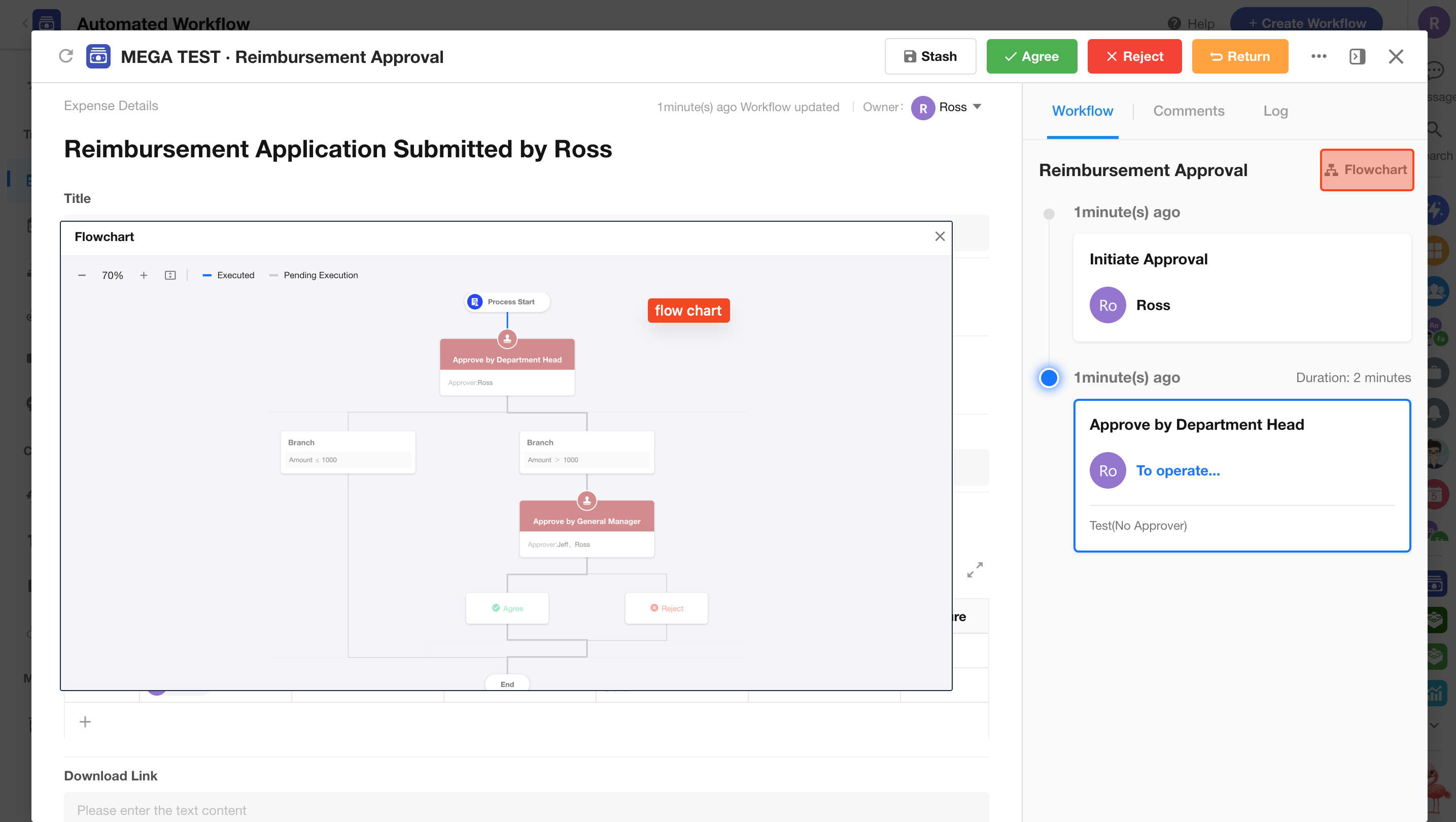Toggle the Flowchart button in Workflow panel
The image size is (1456, 822).
coord(1366,169)
